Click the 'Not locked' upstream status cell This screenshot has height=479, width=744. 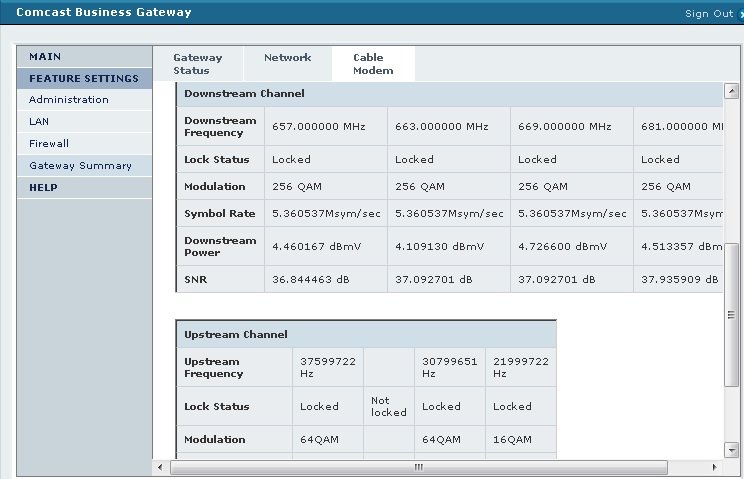pos(388,406)
